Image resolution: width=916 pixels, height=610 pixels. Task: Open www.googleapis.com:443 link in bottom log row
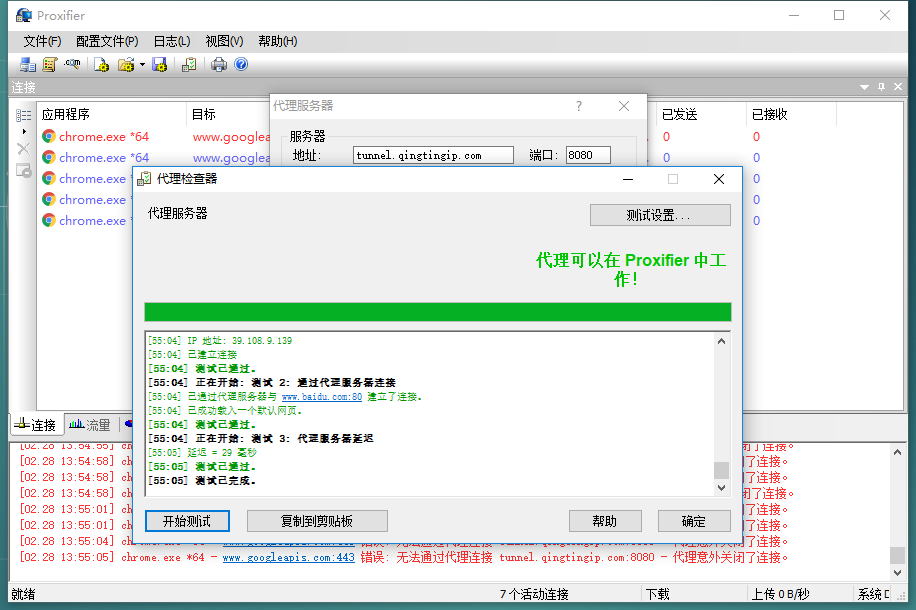click(x=289, y=557)
